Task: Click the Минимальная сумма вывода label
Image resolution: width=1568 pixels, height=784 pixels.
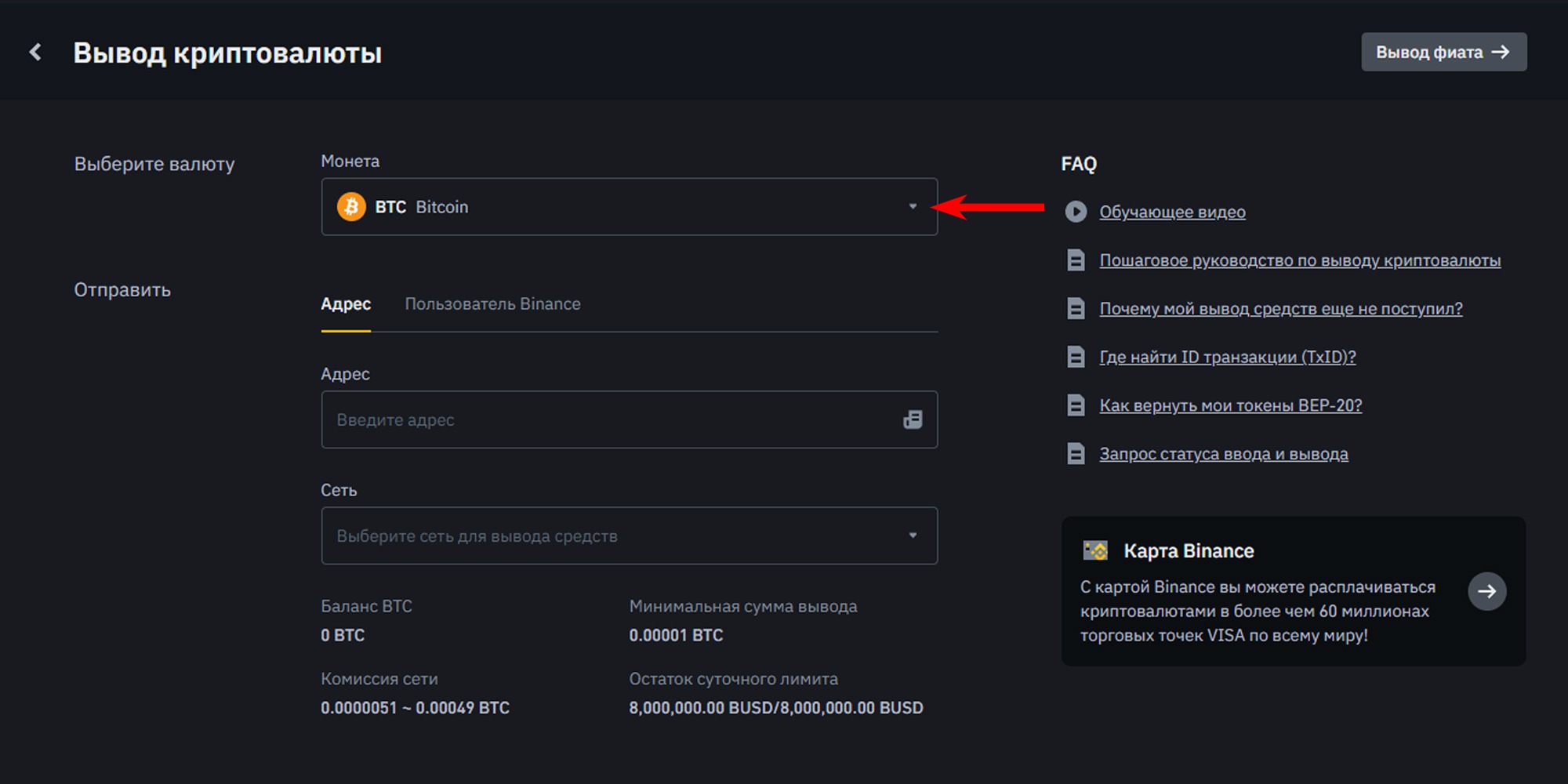Action: click(x=743, y=606)
